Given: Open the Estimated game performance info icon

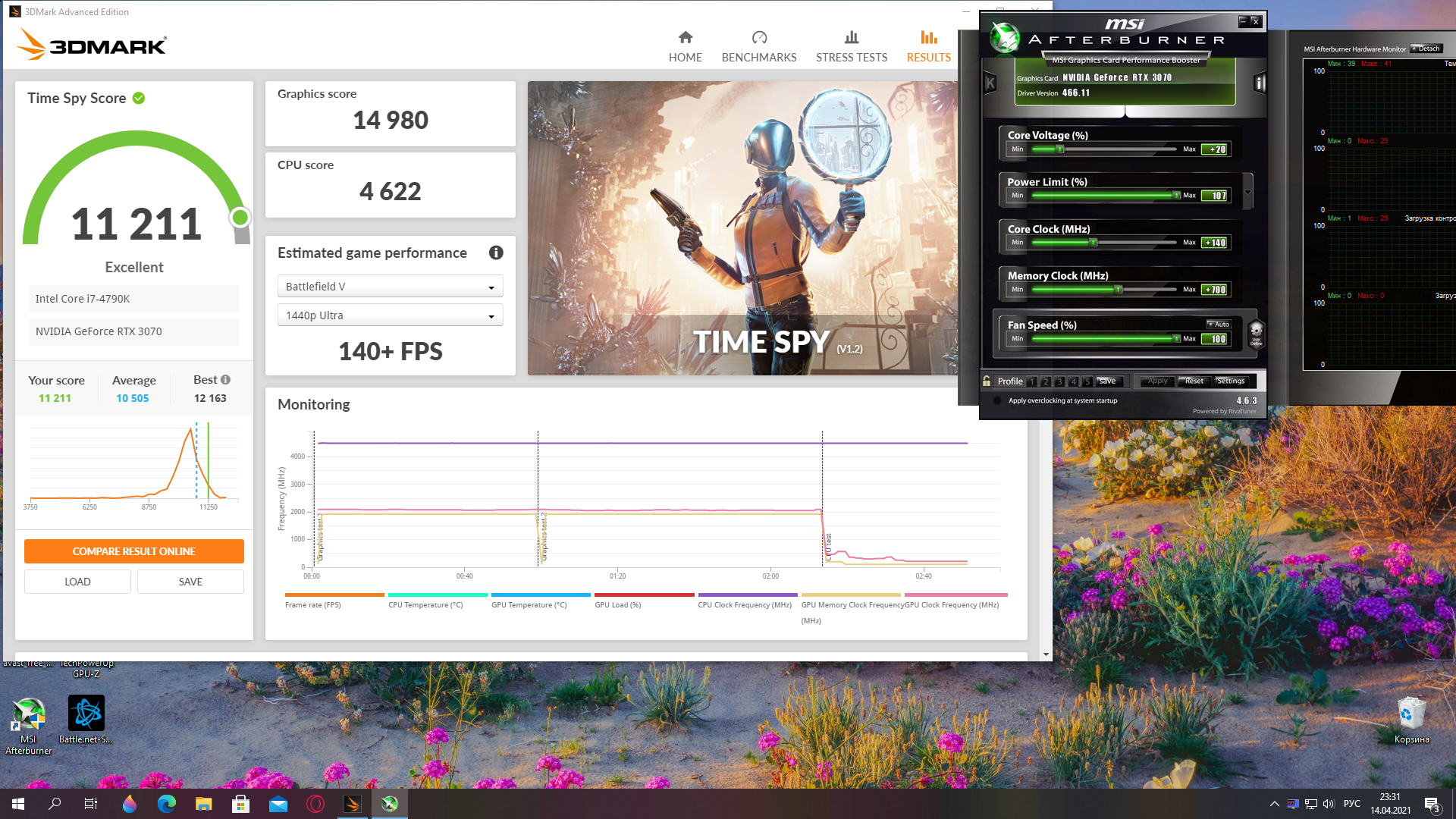Looking at the screenshot, I should coord(496,253).
